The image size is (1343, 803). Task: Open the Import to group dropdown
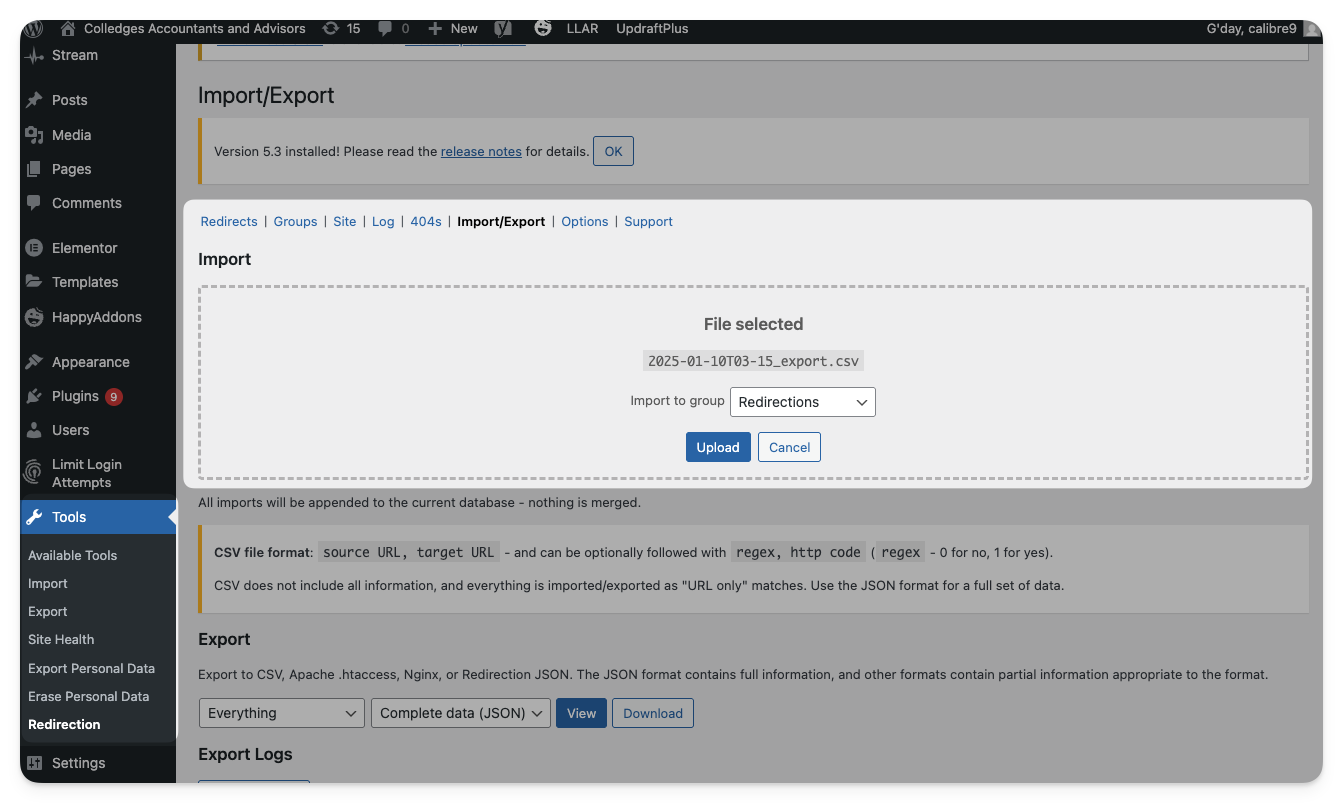[802, 402]
